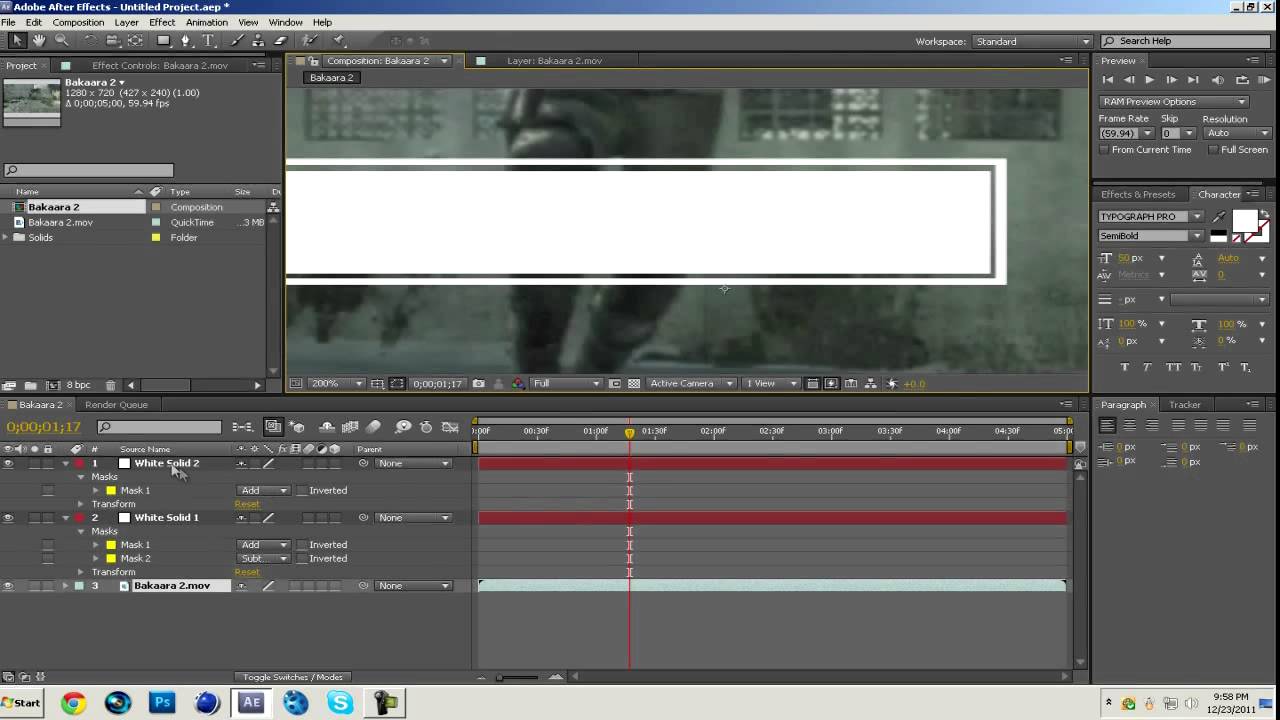
Task: Select the Rectangle shape tool
Action: point(164,41)
